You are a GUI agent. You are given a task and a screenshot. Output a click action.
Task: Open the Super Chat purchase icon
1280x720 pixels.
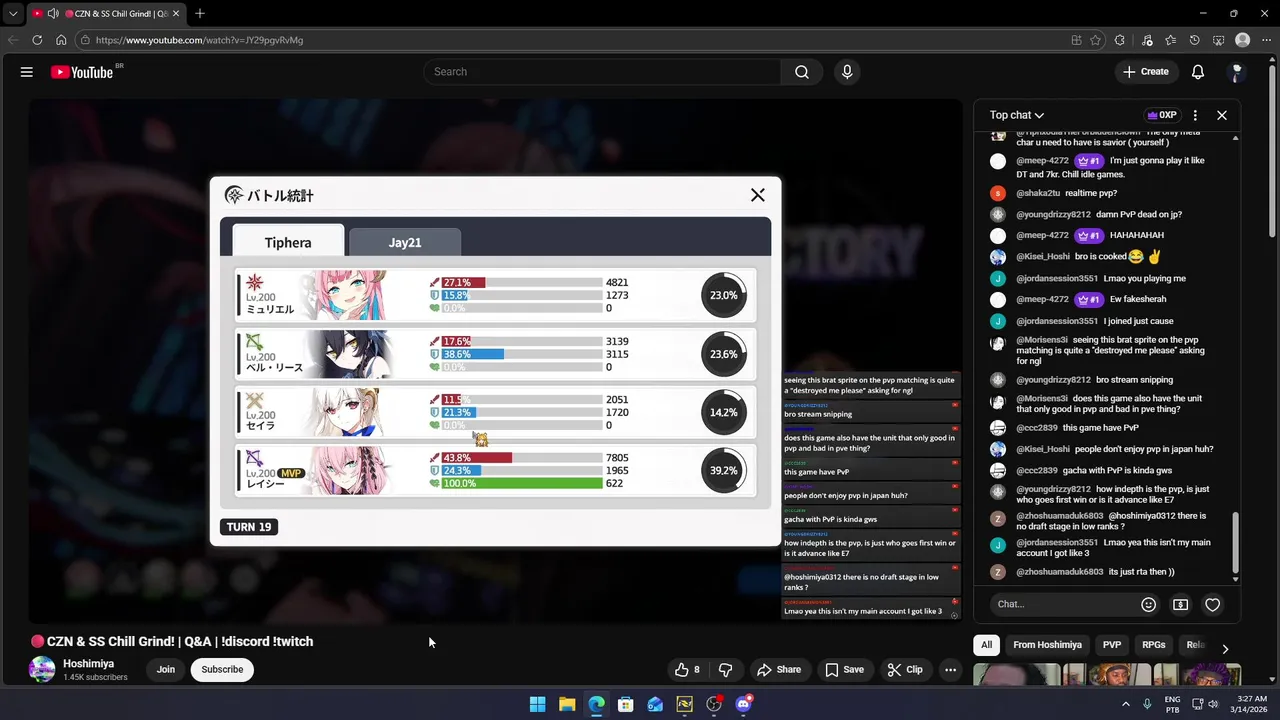[1180, 604]
